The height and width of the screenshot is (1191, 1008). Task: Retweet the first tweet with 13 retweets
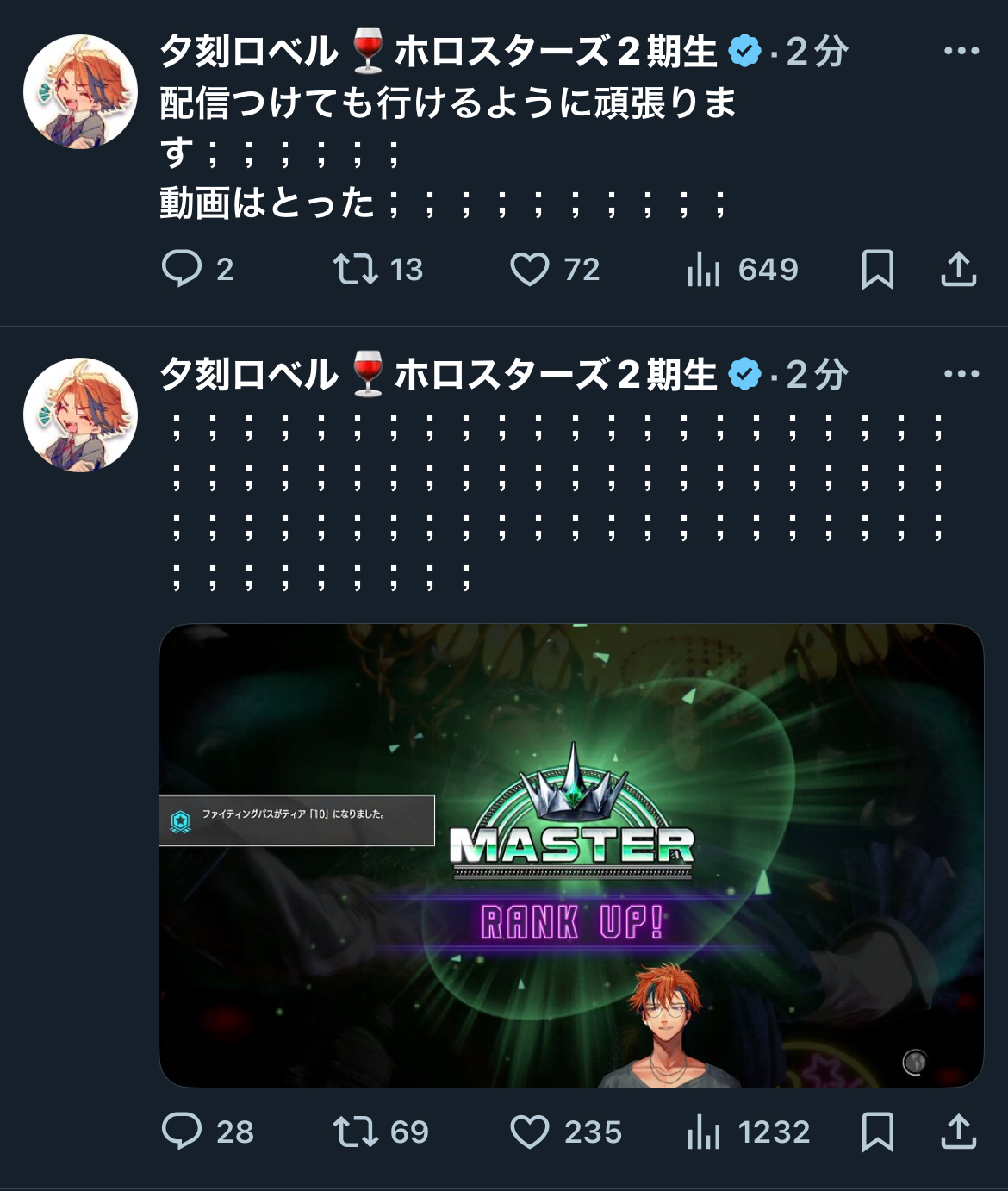click(377, 269)
